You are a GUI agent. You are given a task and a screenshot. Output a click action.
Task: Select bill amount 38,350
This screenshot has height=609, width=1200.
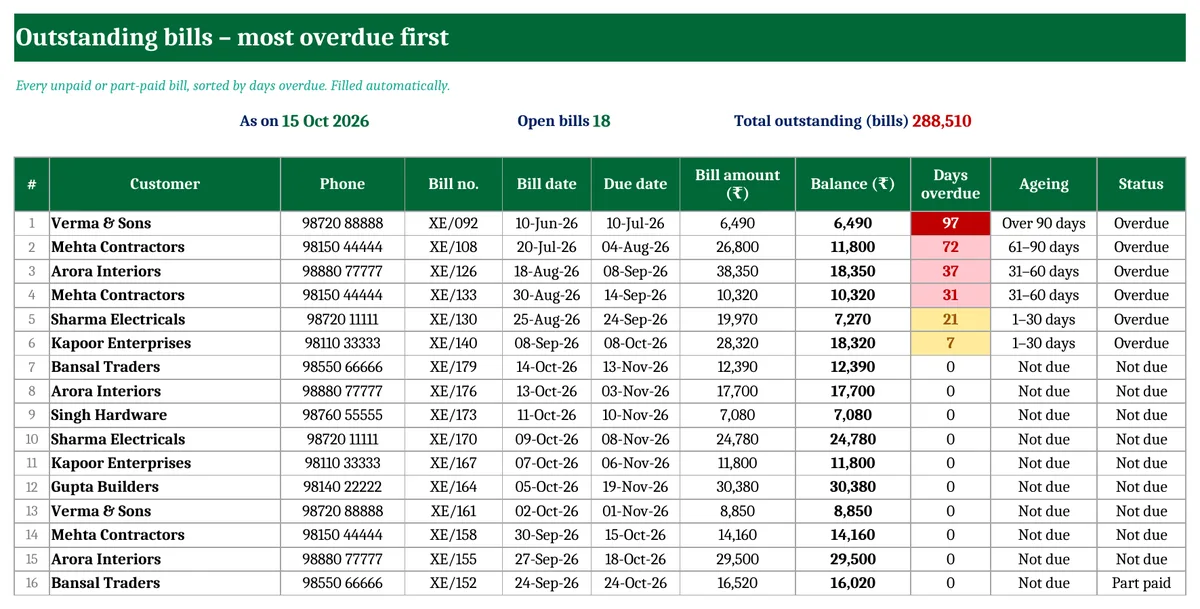pyautogui.click(x=738, y=271)
